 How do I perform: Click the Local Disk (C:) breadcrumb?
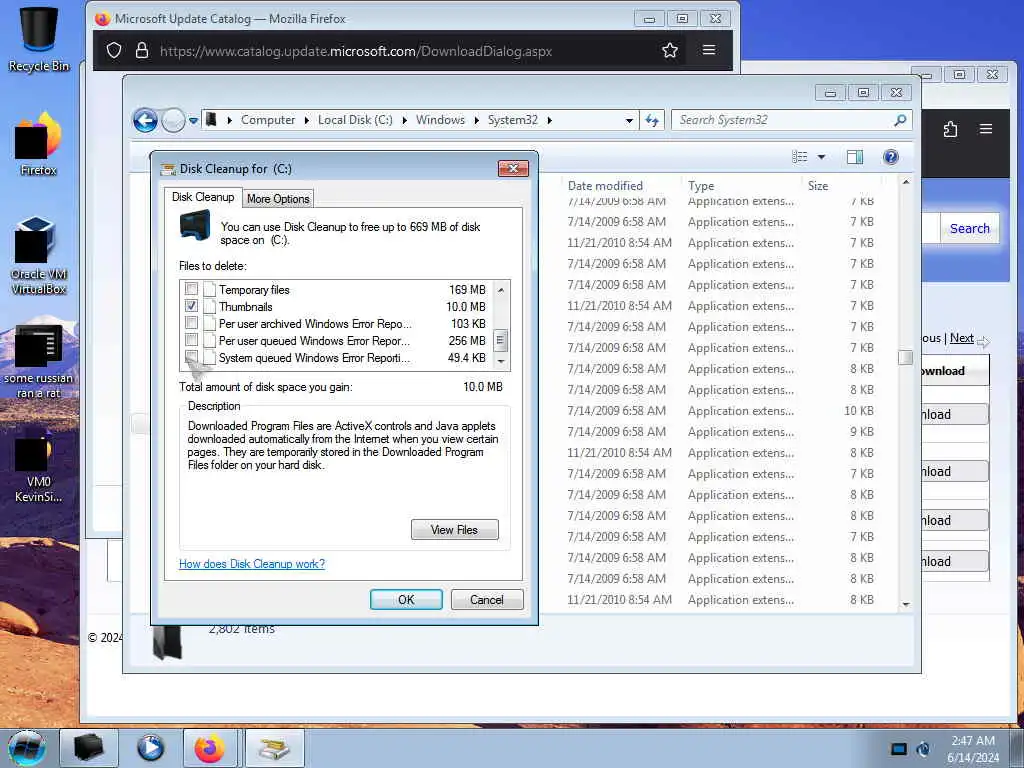(355, 120)
